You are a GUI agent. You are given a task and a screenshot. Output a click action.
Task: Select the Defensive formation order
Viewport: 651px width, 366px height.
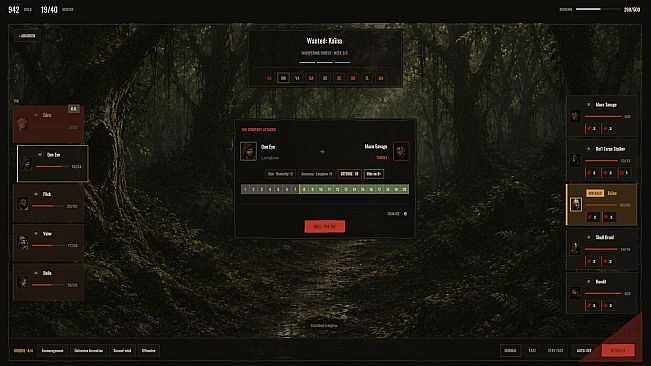pyautogui.click(x=88, y=351)
